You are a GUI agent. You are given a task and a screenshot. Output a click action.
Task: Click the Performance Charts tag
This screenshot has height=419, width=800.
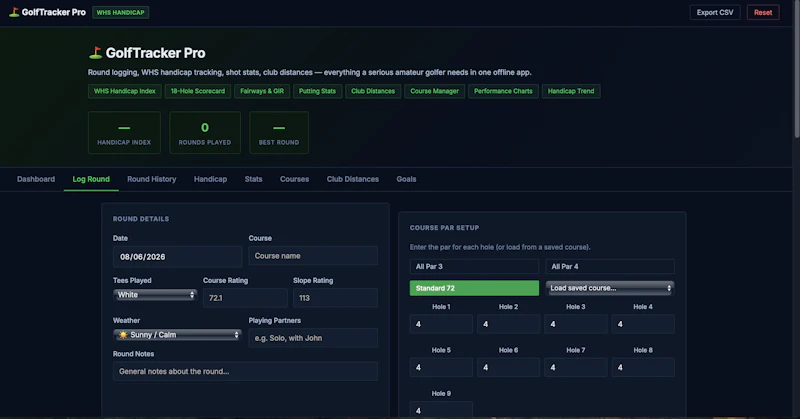click(503, 91)
